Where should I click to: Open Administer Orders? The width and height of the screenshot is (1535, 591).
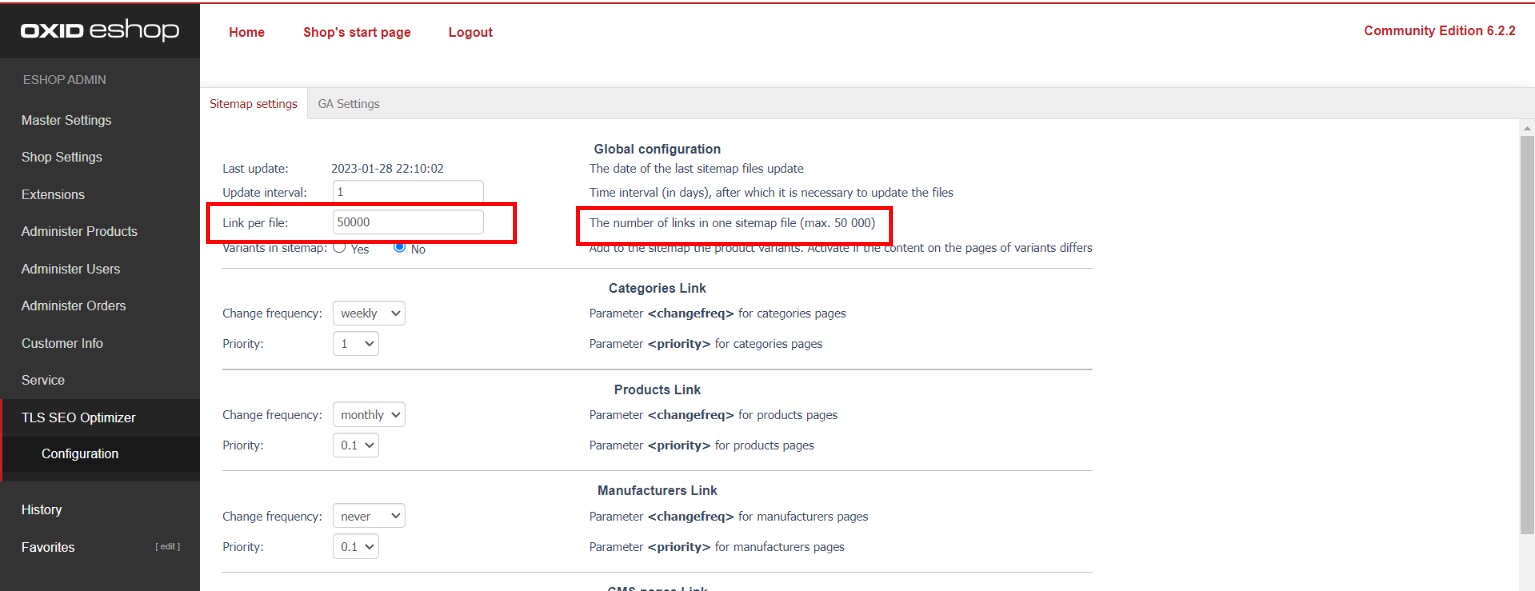coord(72,305)
